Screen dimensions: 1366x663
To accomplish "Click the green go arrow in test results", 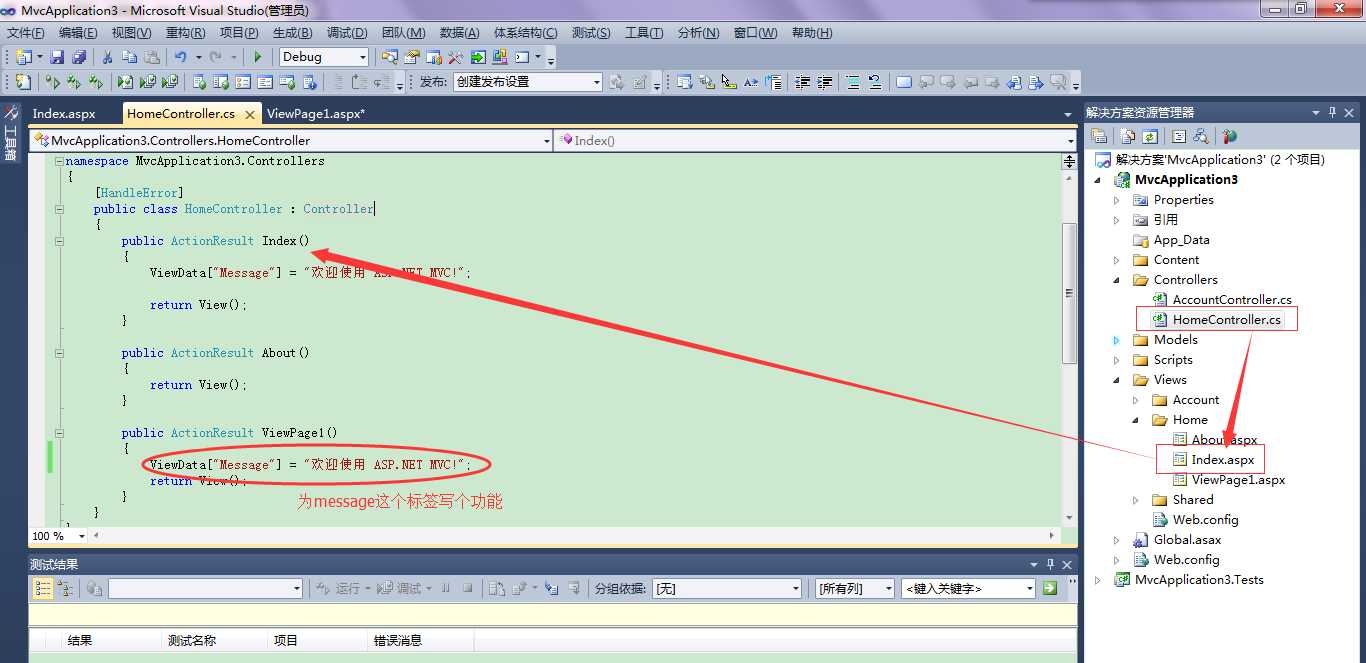I will (x=1049, y=588).
